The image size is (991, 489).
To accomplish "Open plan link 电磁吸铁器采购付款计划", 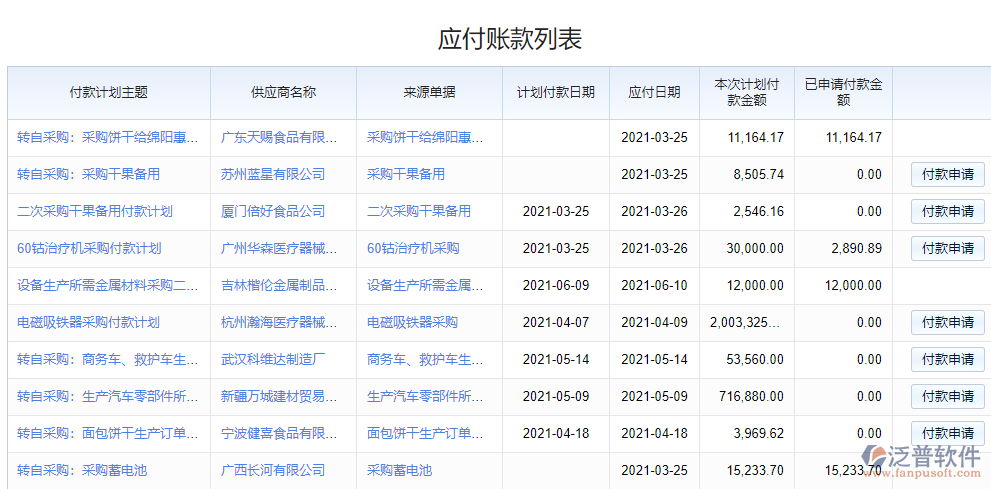I will tap(88, 322).
